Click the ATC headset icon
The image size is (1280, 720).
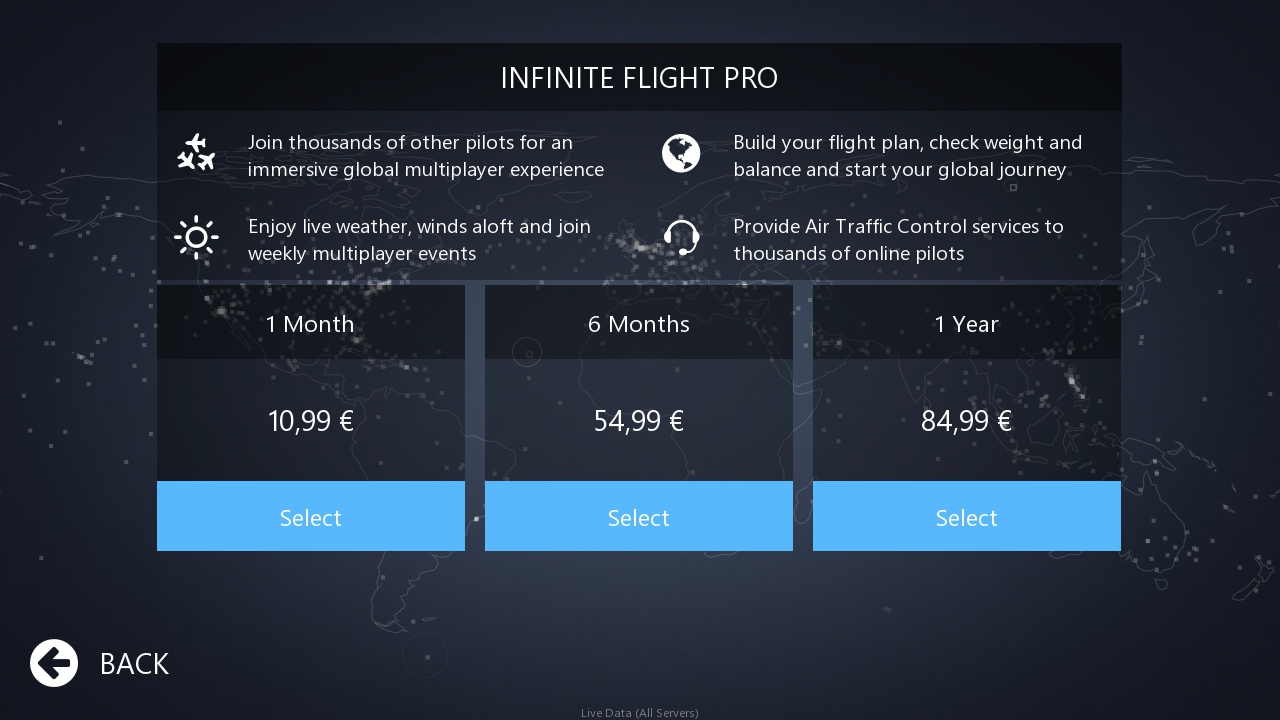click(681, 238)
